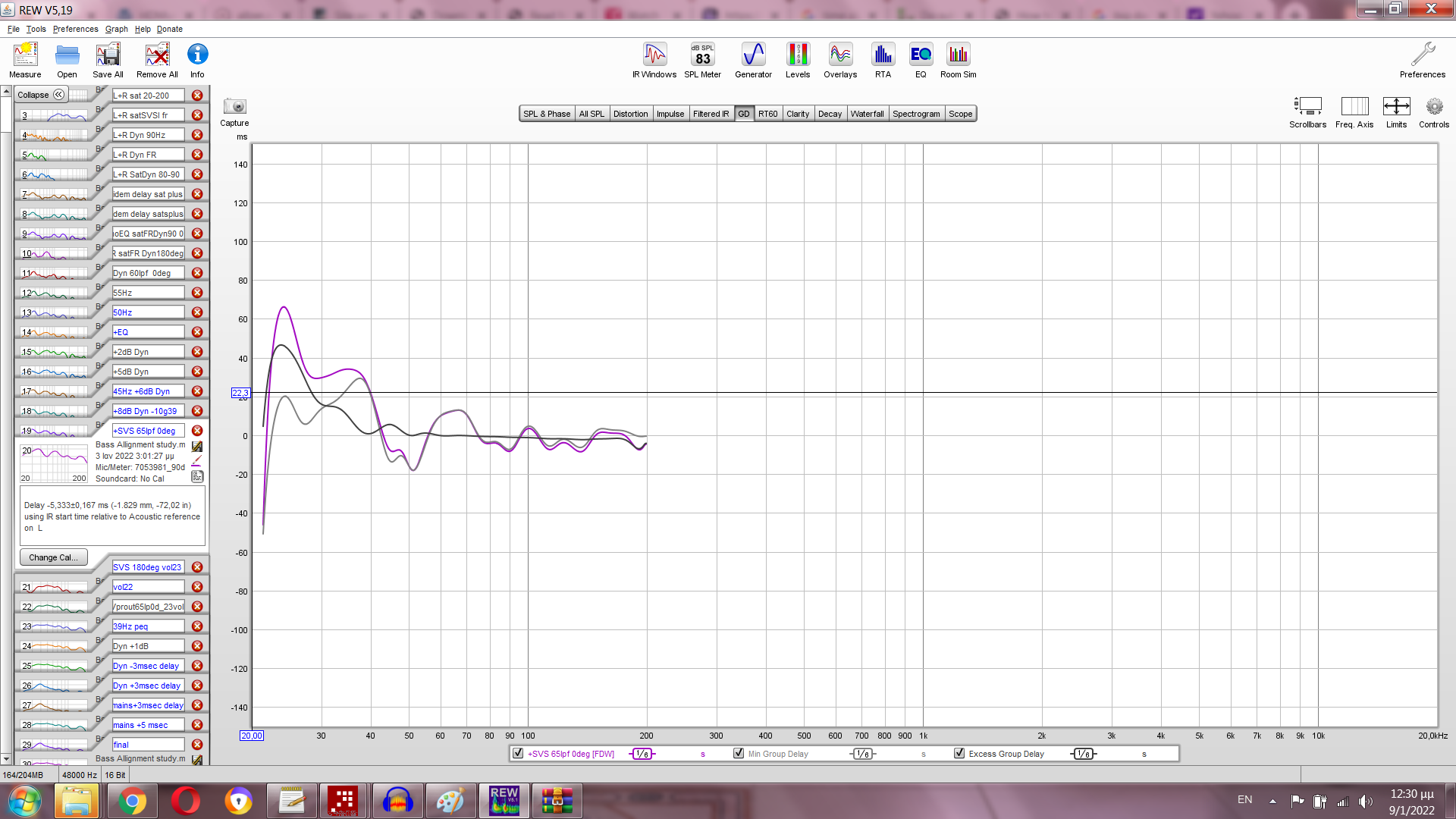The image size is (1456, 819).
Task: Switch to the Waterfall tab
Action: click(867, 114)
